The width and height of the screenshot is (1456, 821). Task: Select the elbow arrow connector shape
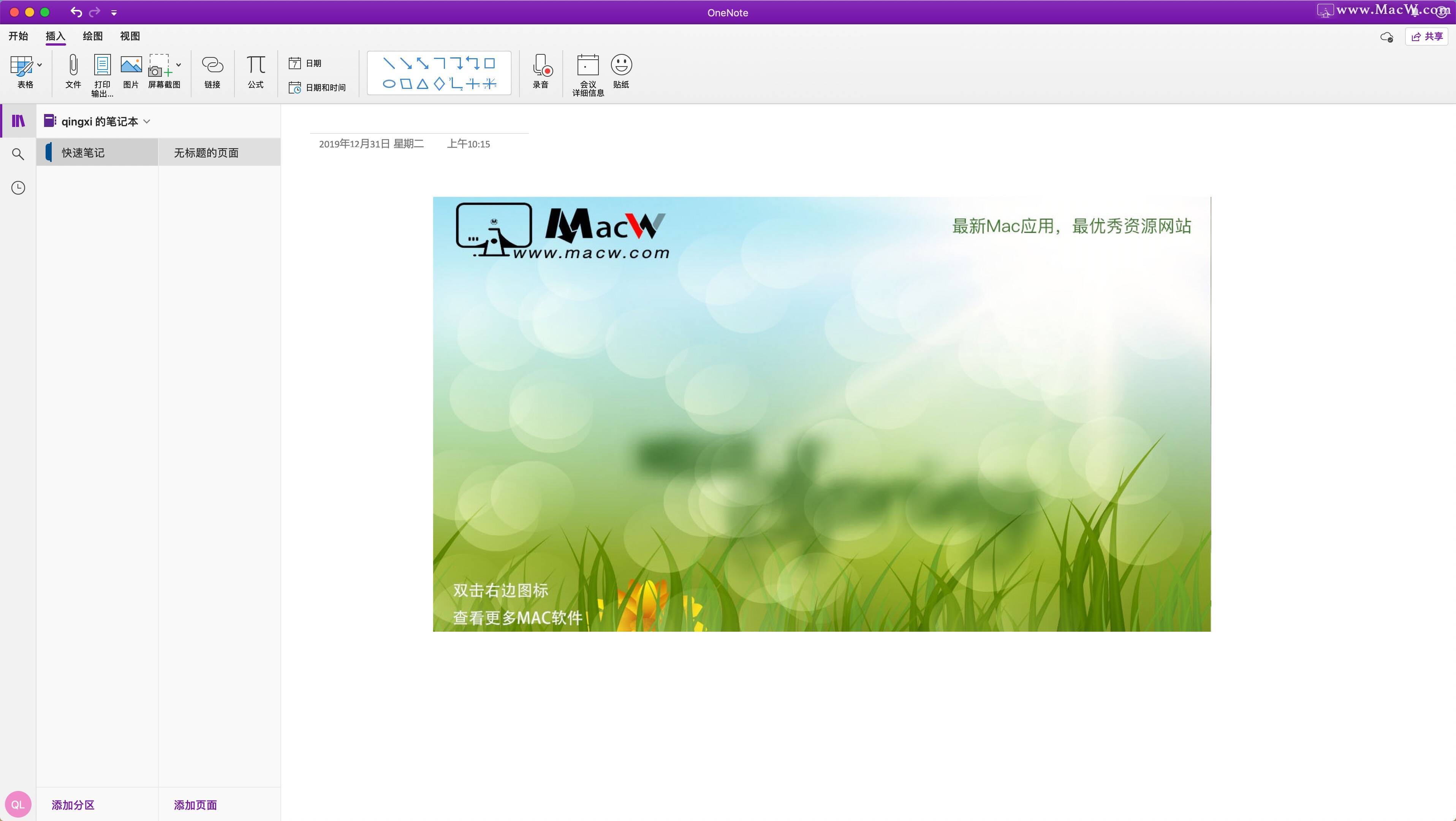(x=456, y=63)
